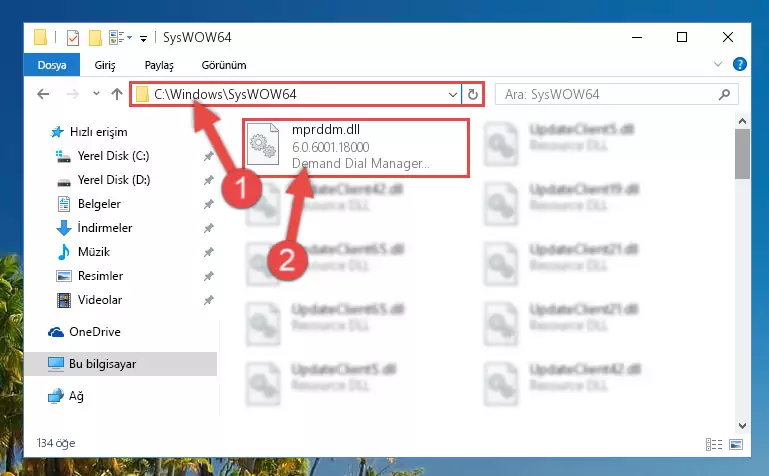Click the address bar path C:\Windows\SysWOW64
Image resolution: width=769 pixels, height=476 pixels.
pos(225,94)
